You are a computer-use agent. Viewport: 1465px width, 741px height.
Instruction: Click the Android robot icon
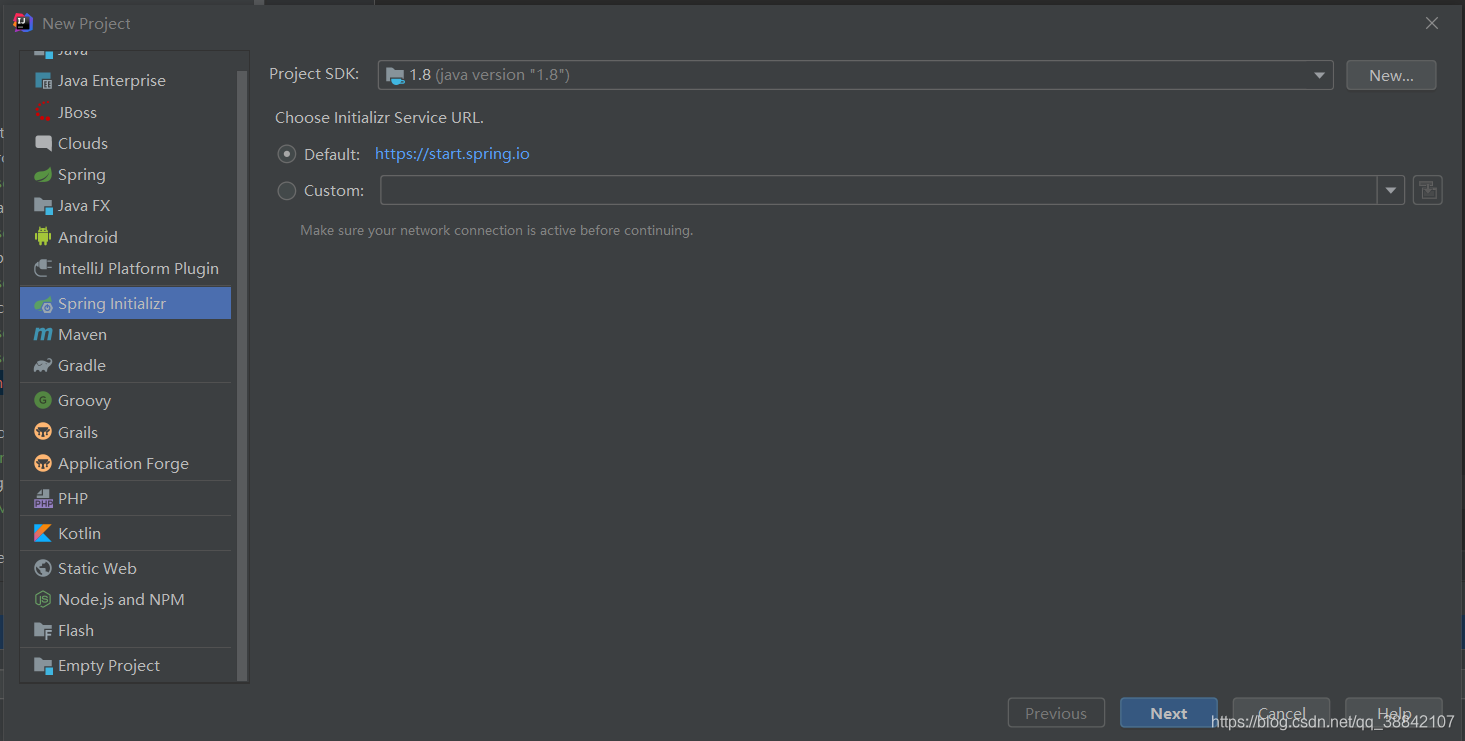43,237
